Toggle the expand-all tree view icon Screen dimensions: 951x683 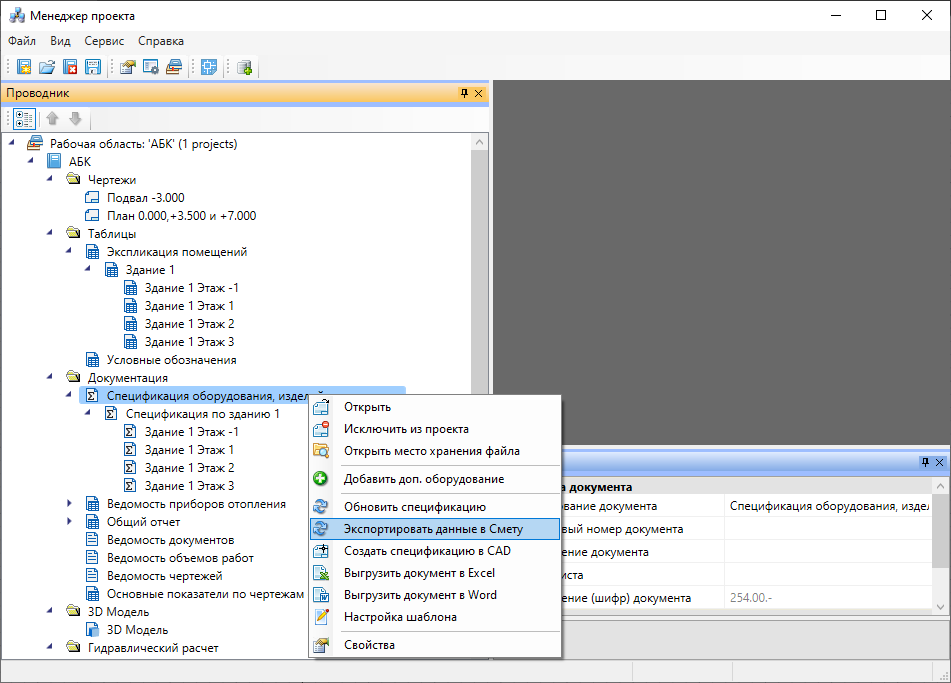[x=24, y=119]
